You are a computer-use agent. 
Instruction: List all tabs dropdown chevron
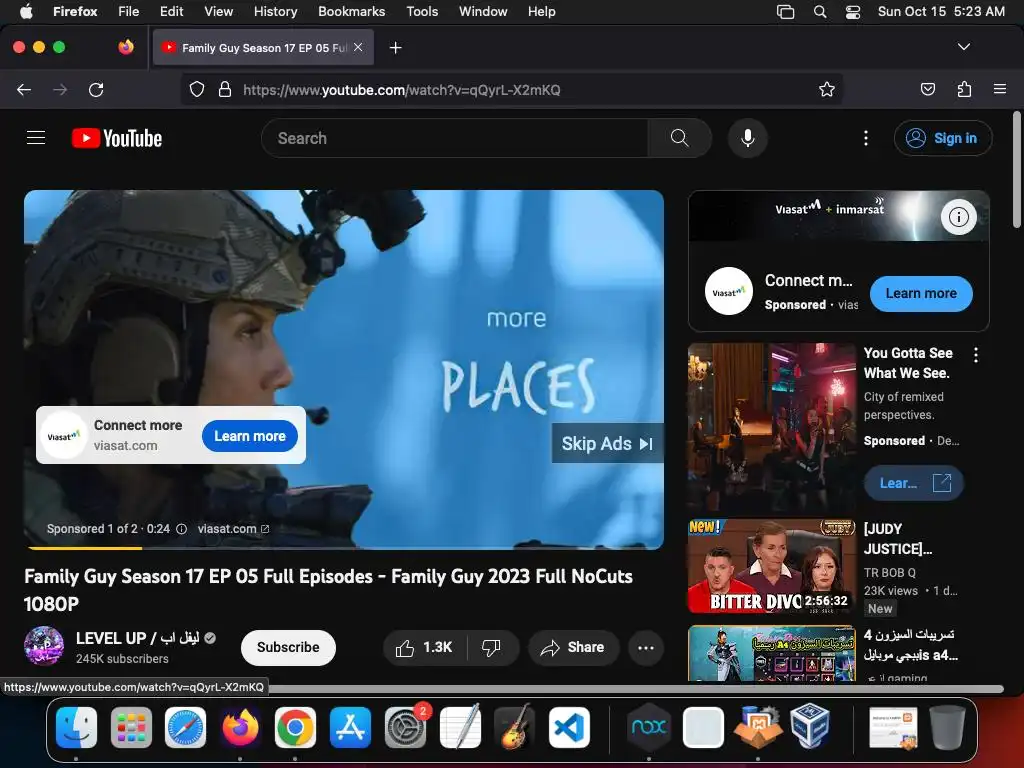pos(963,47)
